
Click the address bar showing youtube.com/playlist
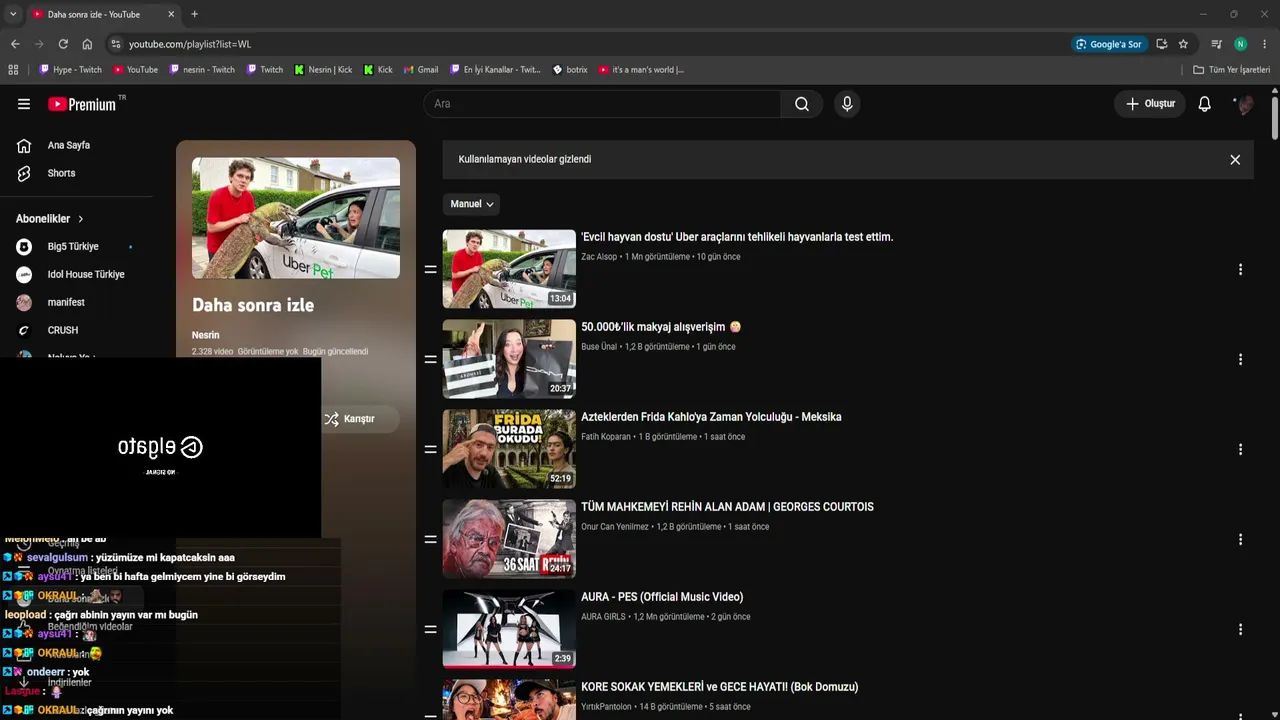pos(590,44)
